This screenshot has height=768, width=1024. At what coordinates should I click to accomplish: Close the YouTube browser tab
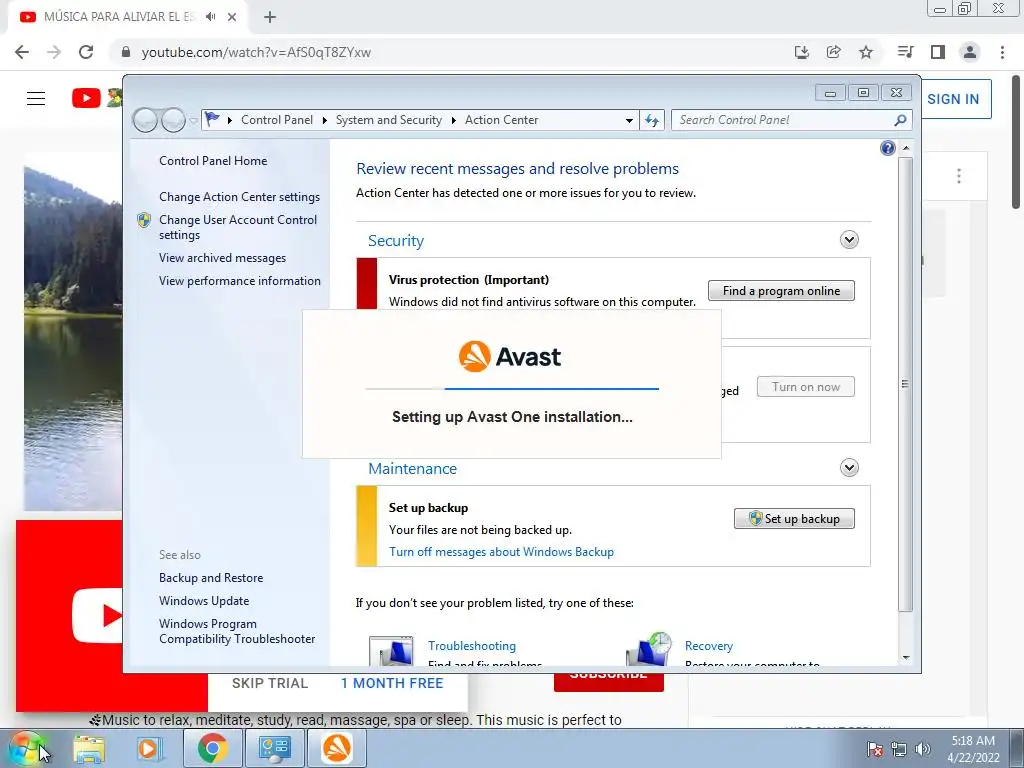pos(232,17)
